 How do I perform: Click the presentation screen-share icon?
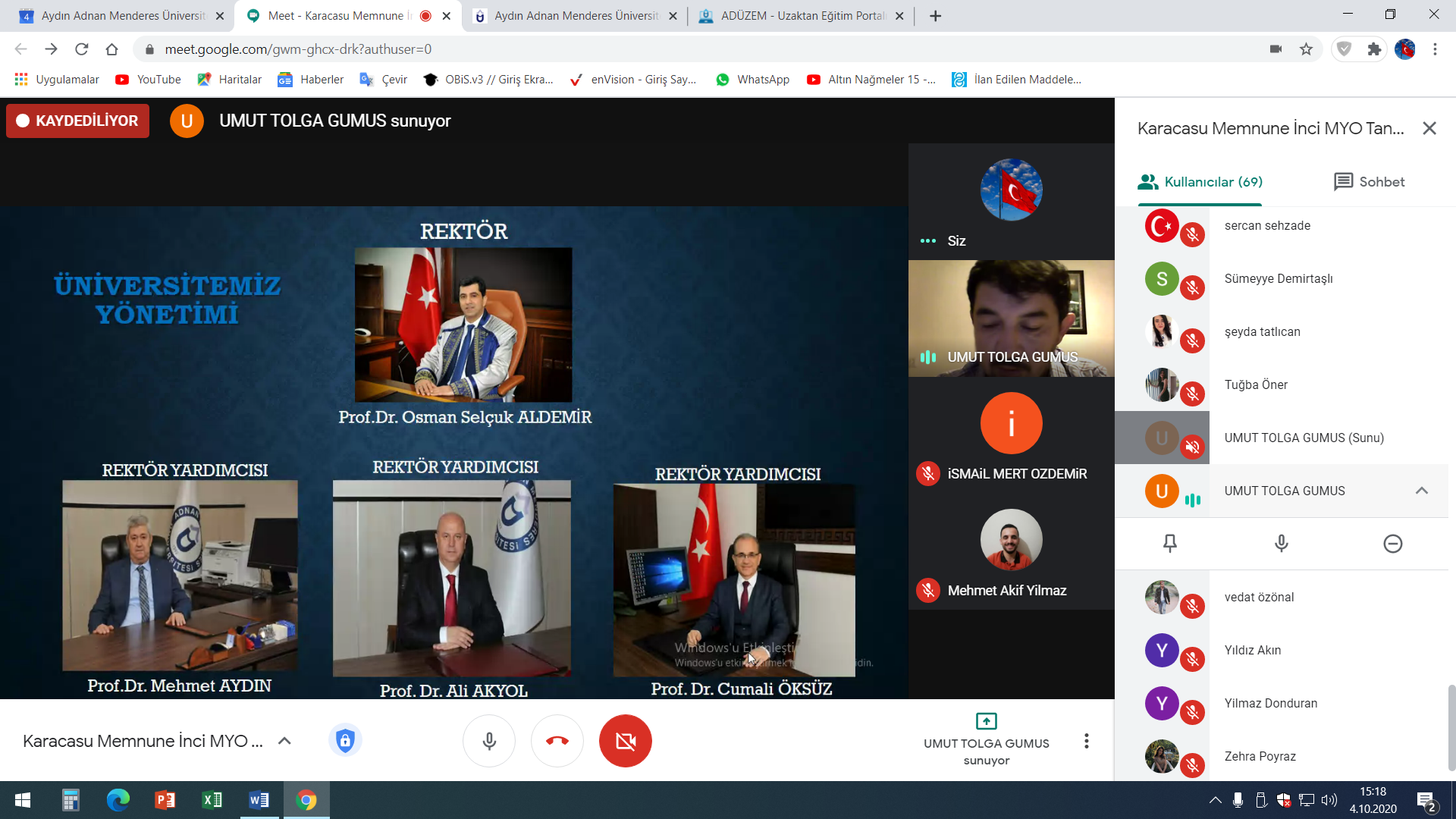986,721
